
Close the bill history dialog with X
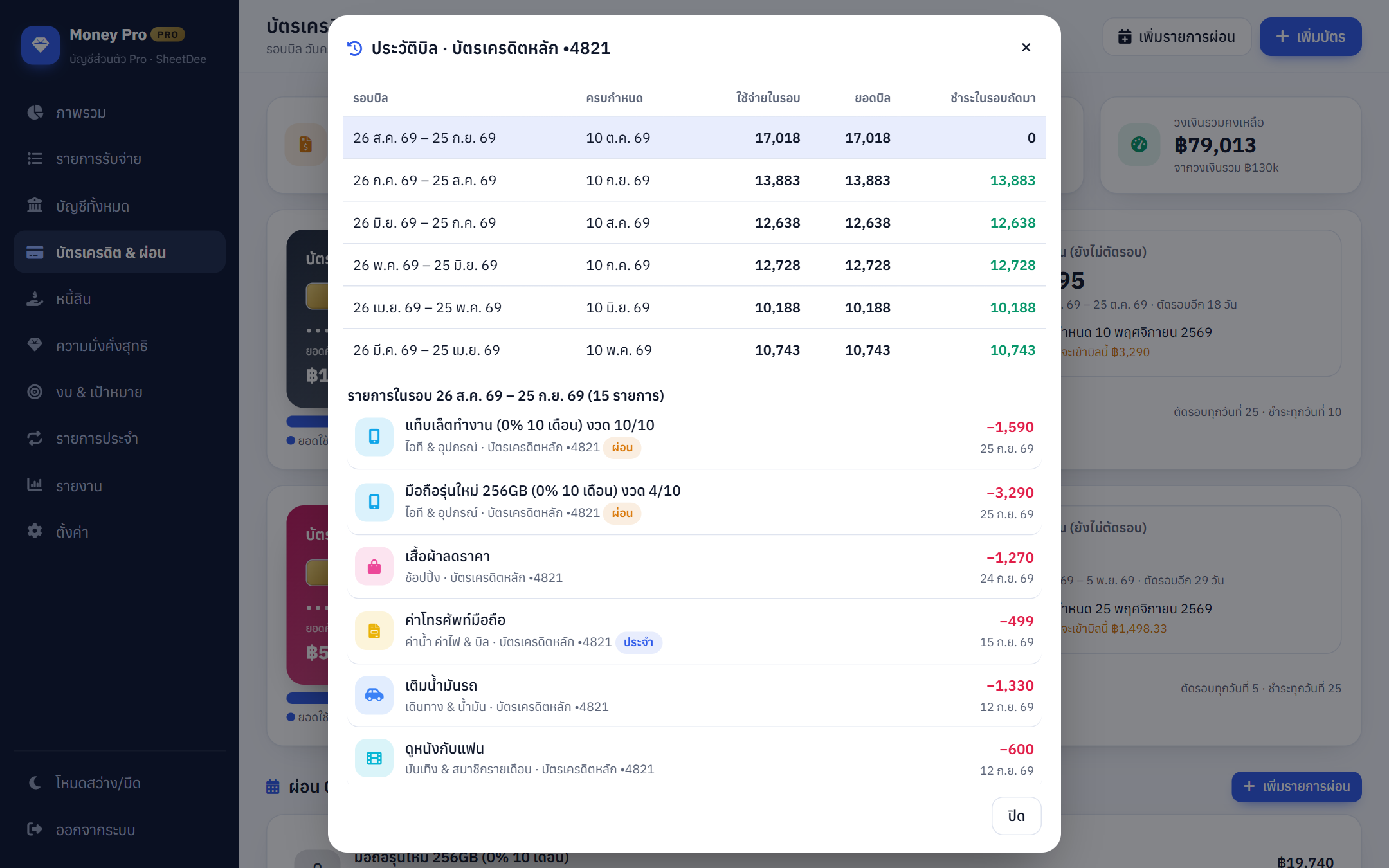(x=1026, y=48)
